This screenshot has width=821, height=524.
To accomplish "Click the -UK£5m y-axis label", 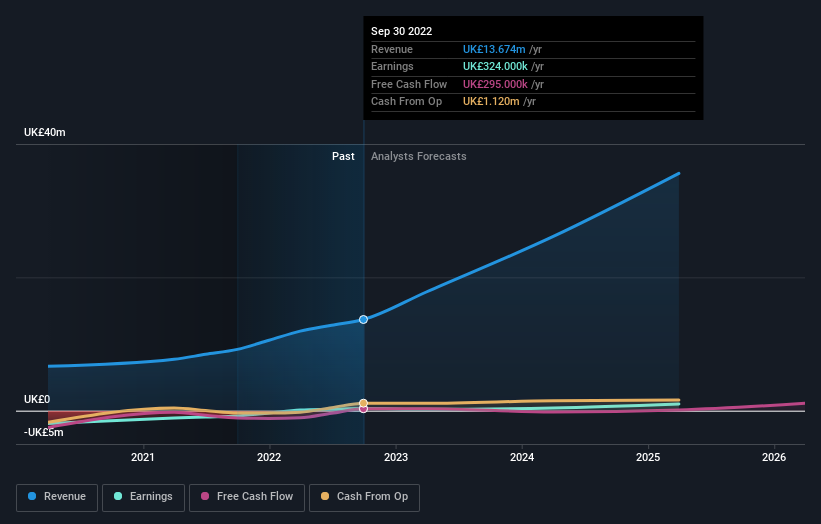I will tap(43, 432).
